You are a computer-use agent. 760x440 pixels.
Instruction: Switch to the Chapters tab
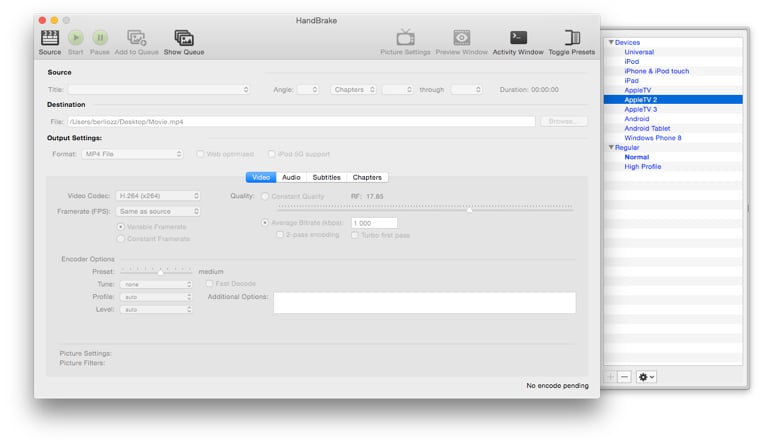(x=367, y=177)
